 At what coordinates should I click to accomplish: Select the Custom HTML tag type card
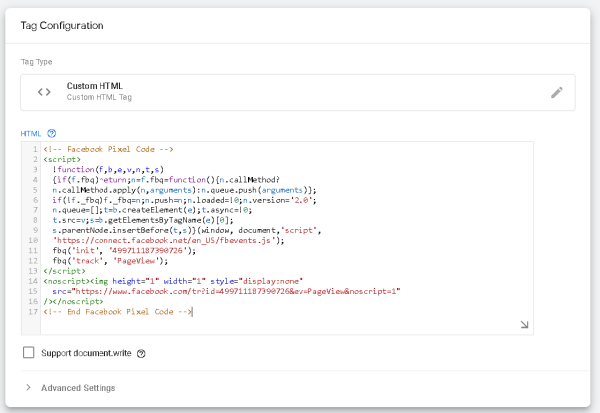(x=298, y=92)
